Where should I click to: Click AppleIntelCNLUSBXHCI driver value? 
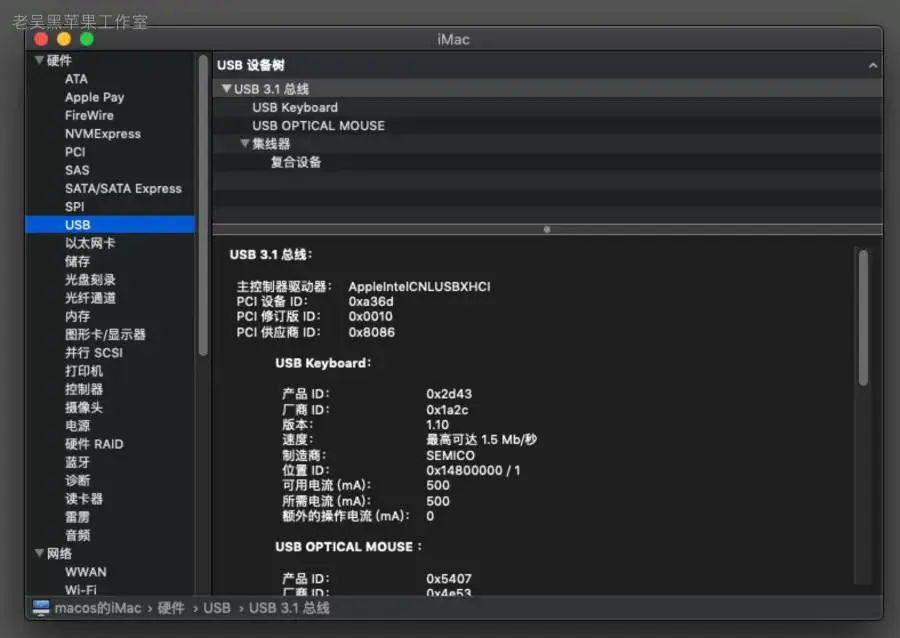point(420,286)
